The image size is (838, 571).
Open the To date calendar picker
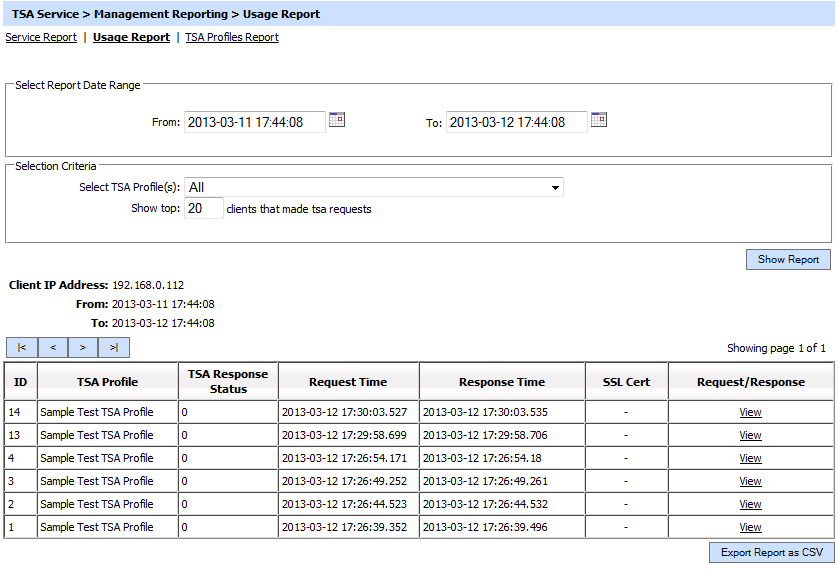tap(599, 120)
